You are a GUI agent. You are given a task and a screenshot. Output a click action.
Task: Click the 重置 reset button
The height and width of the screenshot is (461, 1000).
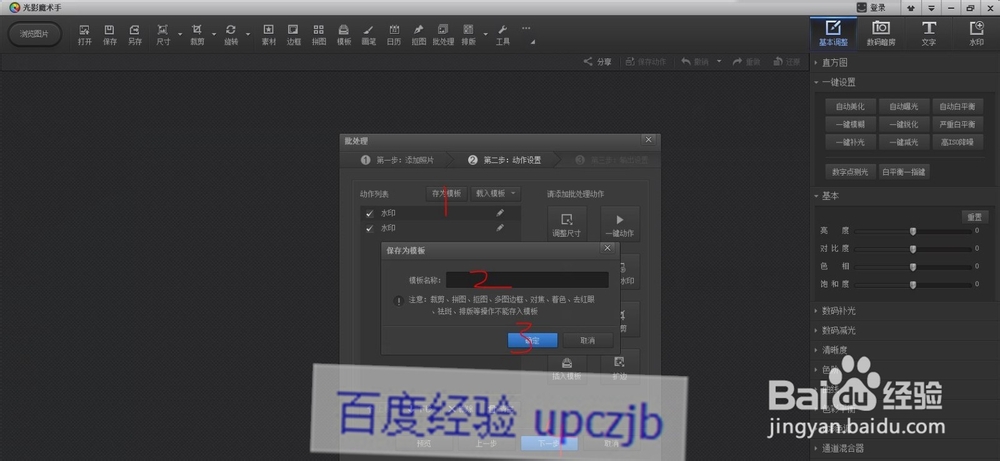975,217
